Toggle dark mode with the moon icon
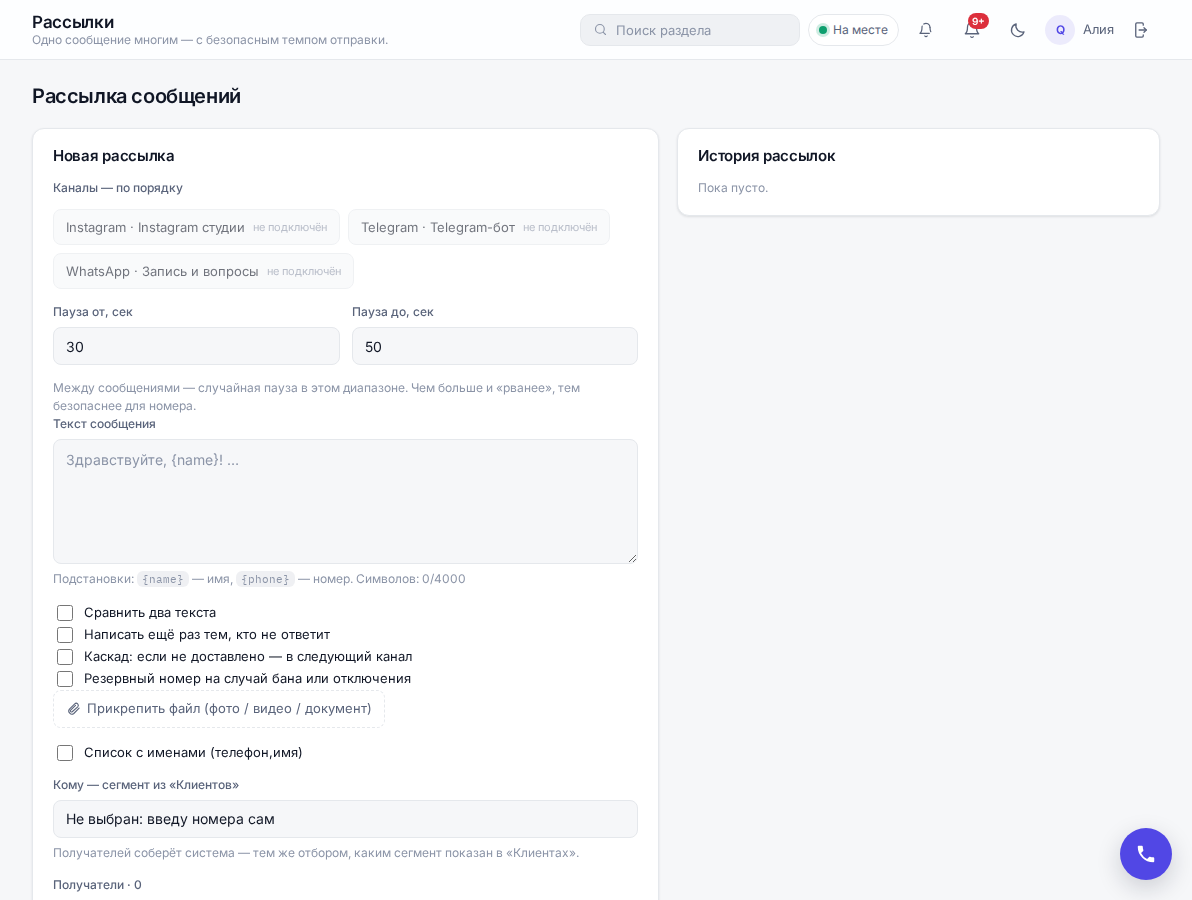Image resolution: width=1192 pixels, height=900 pixels. click(1017, 30)
